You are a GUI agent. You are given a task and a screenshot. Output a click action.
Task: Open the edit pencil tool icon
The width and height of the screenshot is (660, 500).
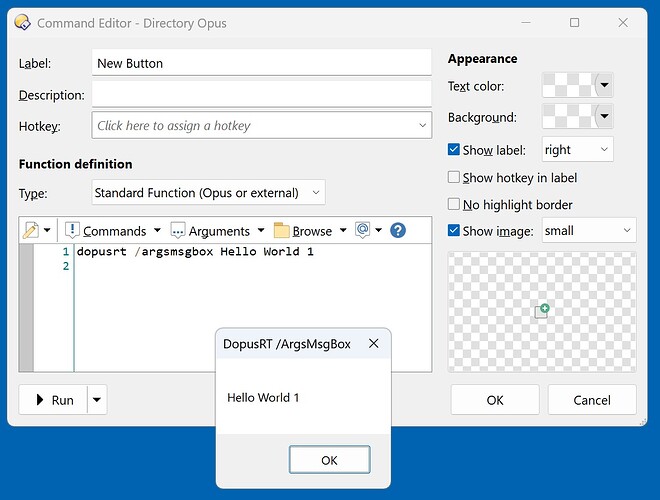(x=31, y=230)
